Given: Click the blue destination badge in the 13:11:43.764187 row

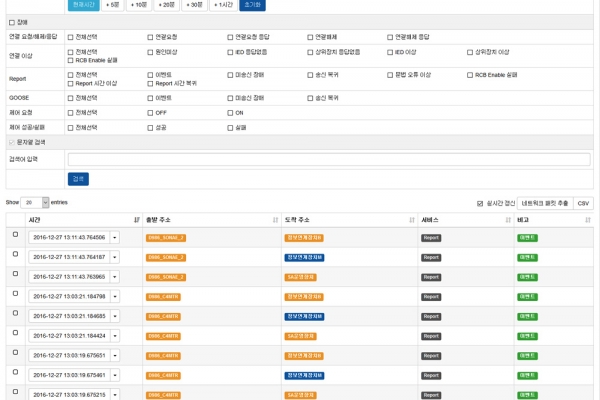Looking at the screenshot, I should [x=304, y=258].
